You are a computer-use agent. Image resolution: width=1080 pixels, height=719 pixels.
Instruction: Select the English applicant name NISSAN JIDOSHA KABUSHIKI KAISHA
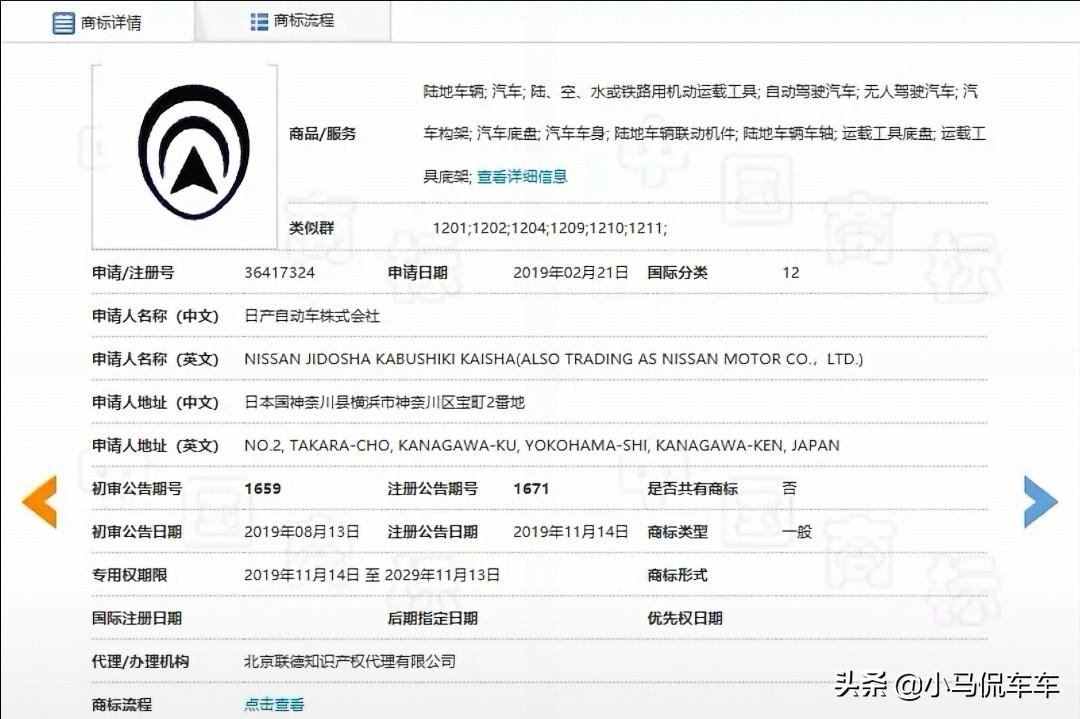(380, 359)
